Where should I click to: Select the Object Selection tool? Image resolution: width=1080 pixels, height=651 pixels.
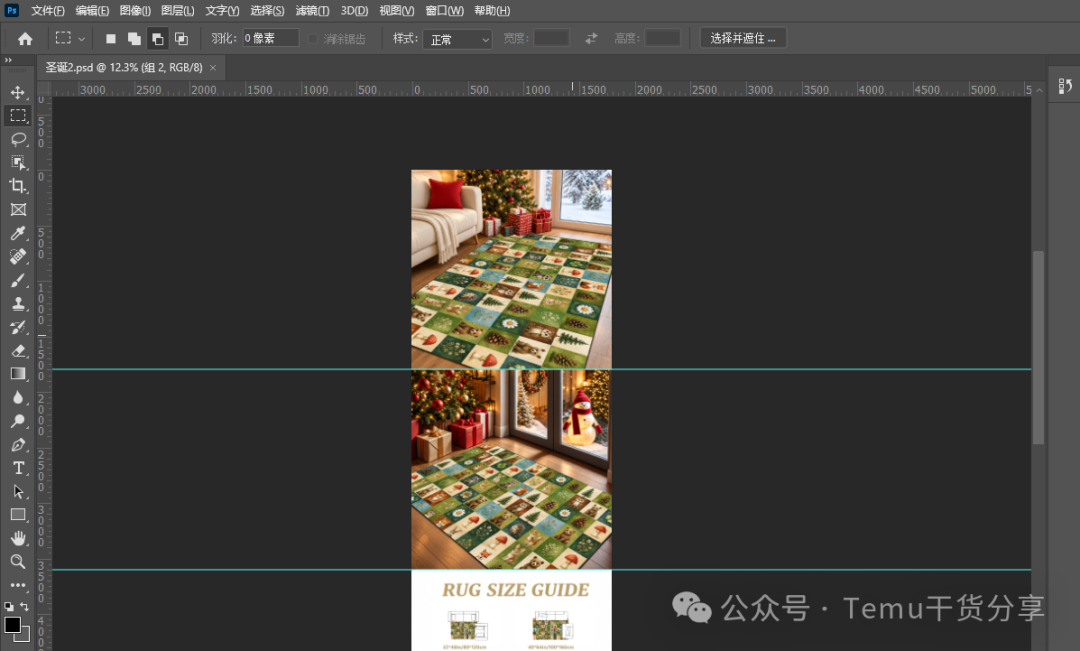tap(18, 163)
